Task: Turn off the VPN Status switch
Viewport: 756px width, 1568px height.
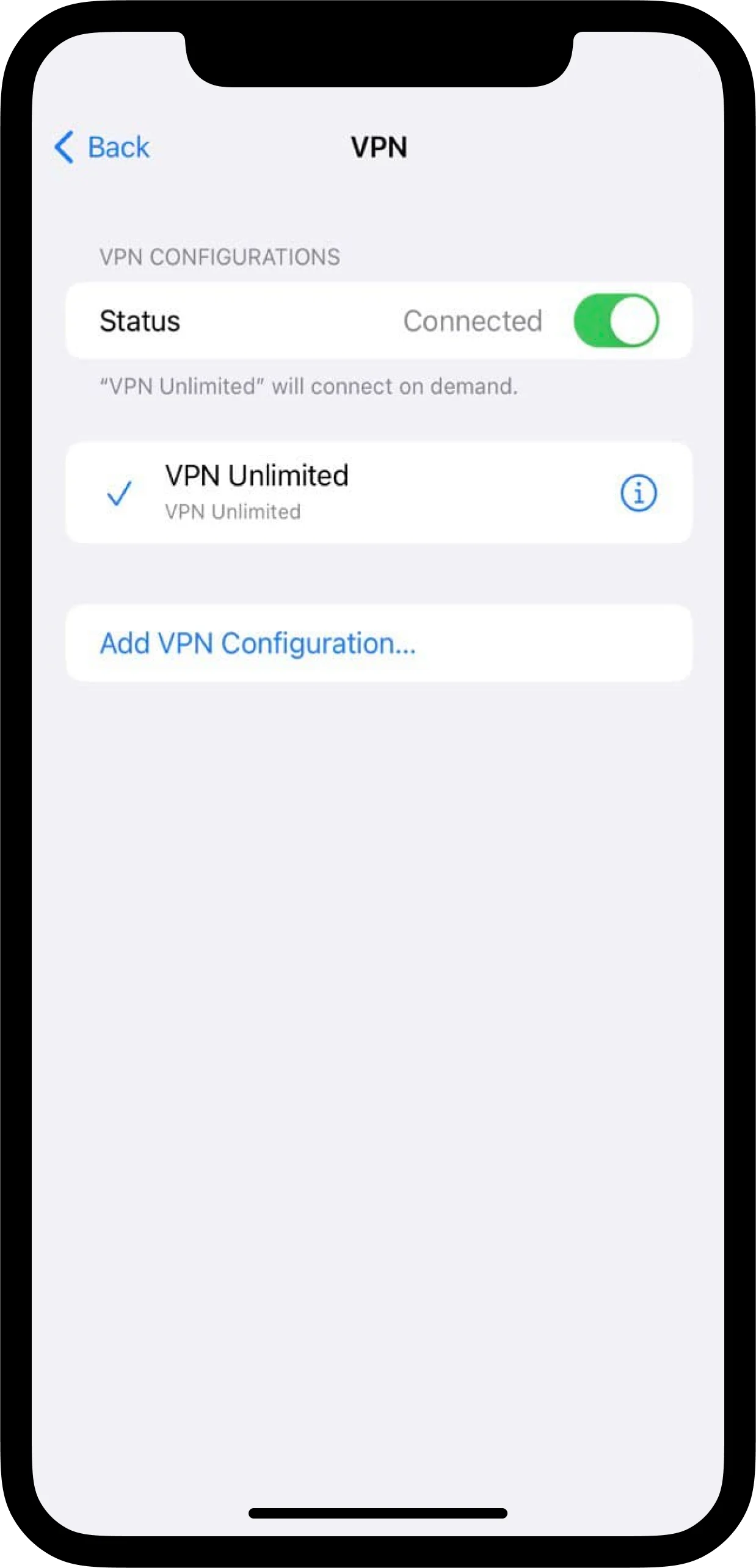Action: [x=616, y=321]
